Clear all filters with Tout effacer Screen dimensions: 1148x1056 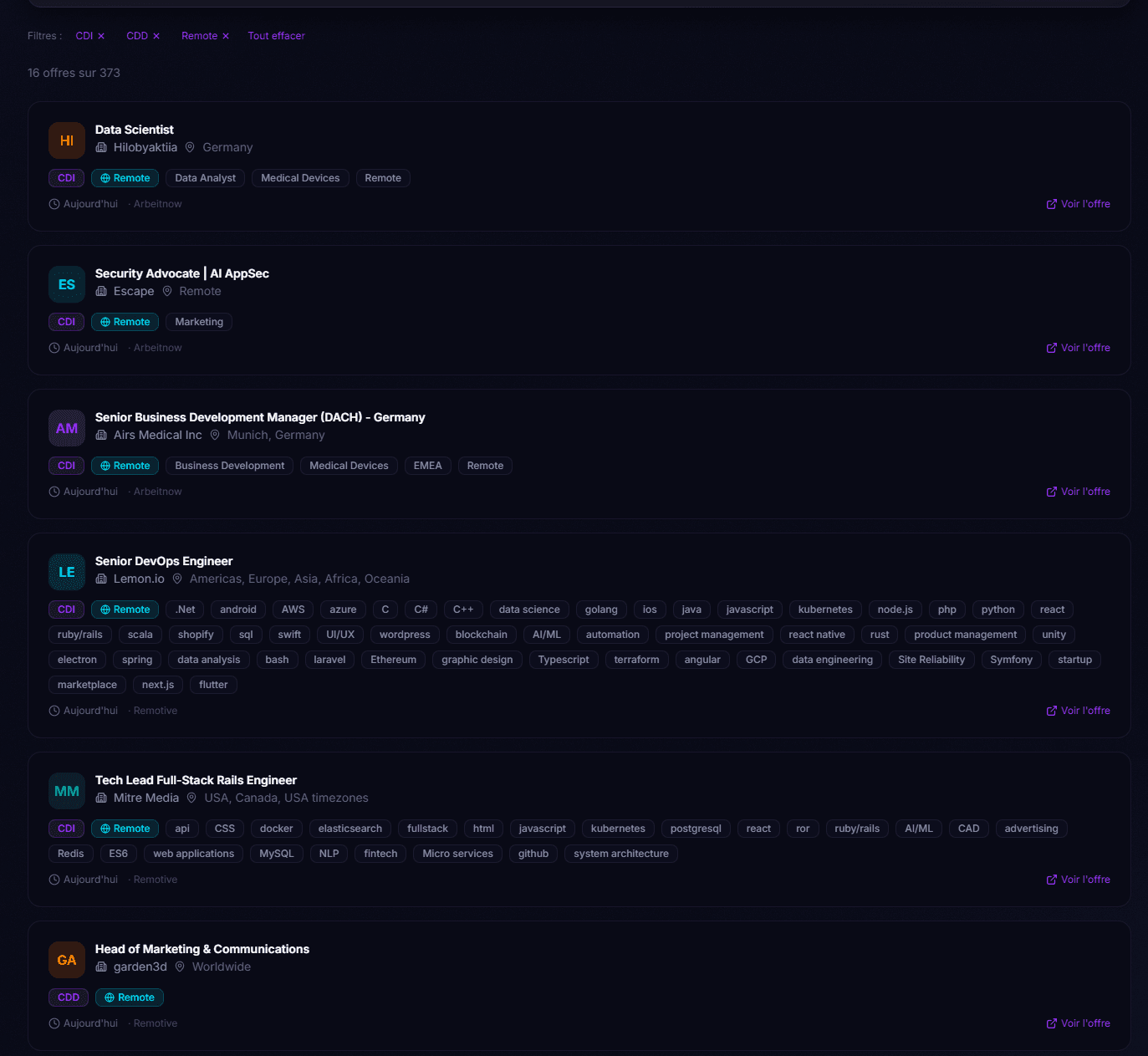click(276, 36)
